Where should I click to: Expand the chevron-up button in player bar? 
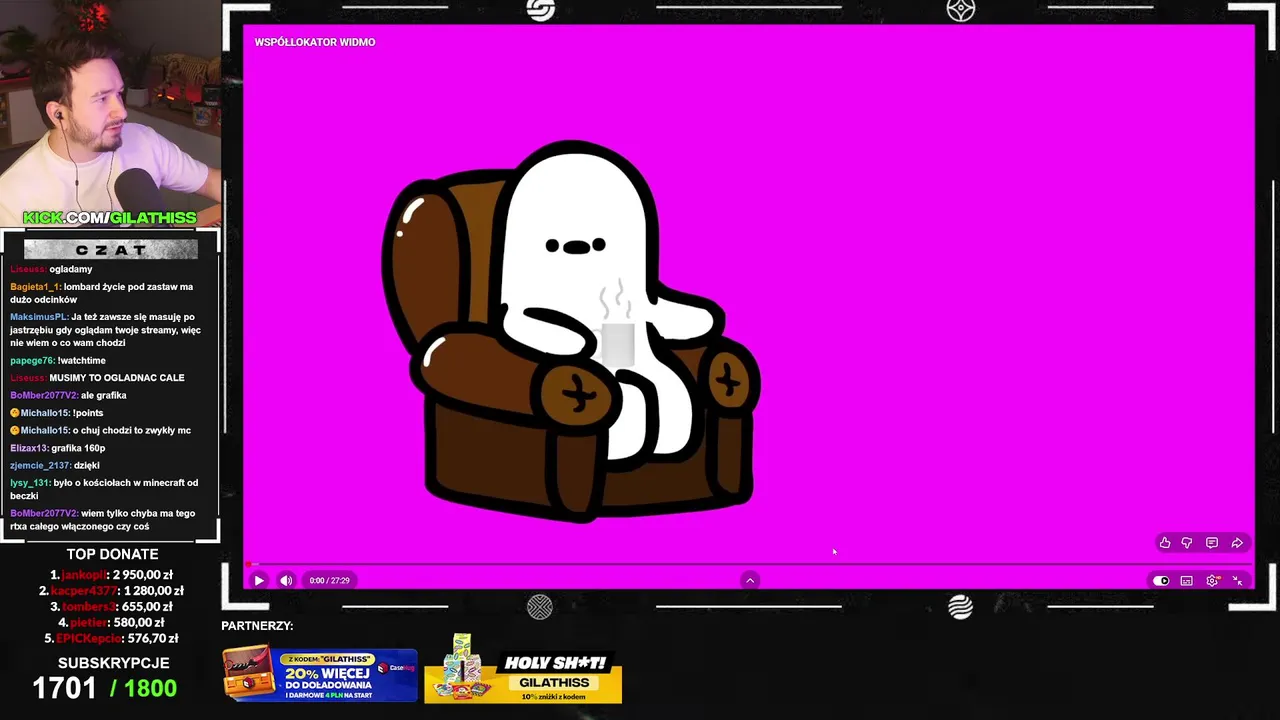click(x=750, y=580)
